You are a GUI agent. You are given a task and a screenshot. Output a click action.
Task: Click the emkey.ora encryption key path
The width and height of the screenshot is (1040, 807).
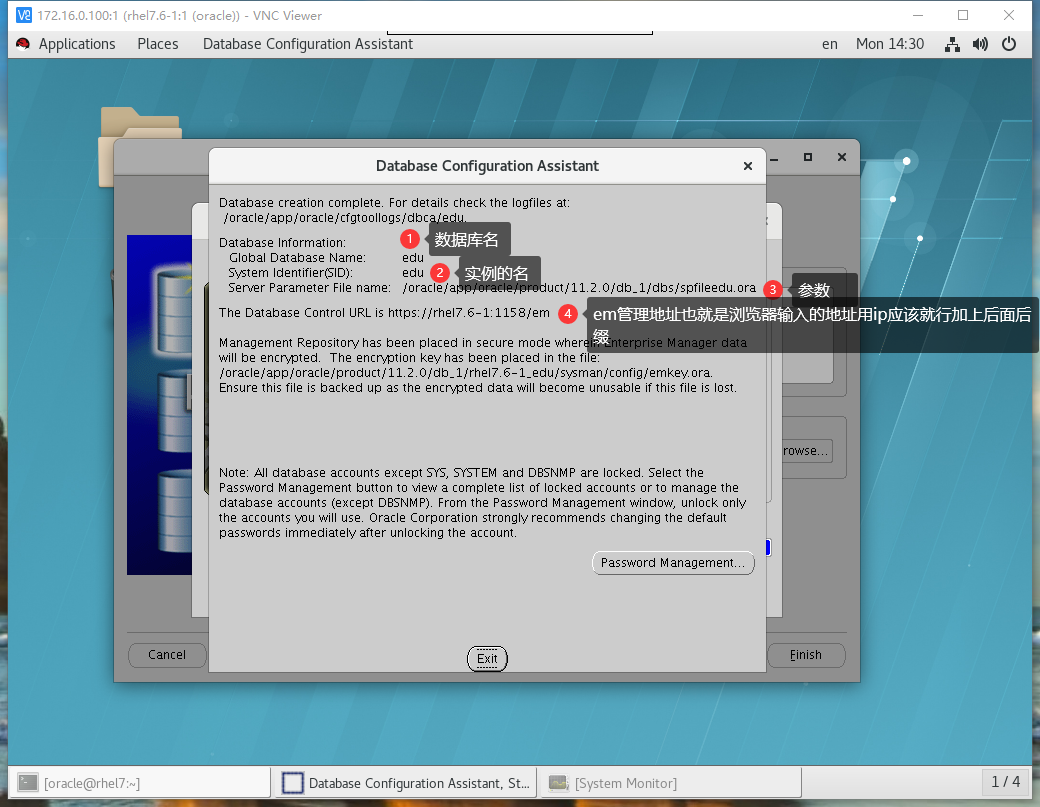point(466,373)
